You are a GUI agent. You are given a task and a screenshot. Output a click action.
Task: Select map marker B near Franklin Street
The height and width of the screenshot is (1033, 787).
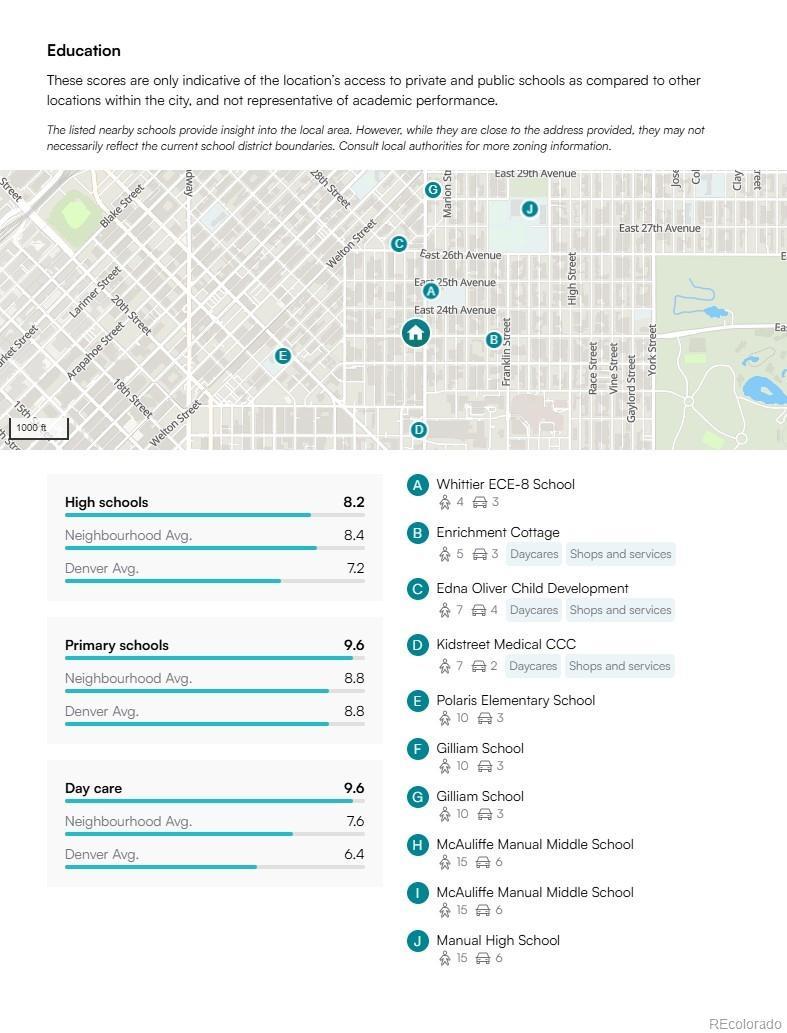(x=493, y=340)
